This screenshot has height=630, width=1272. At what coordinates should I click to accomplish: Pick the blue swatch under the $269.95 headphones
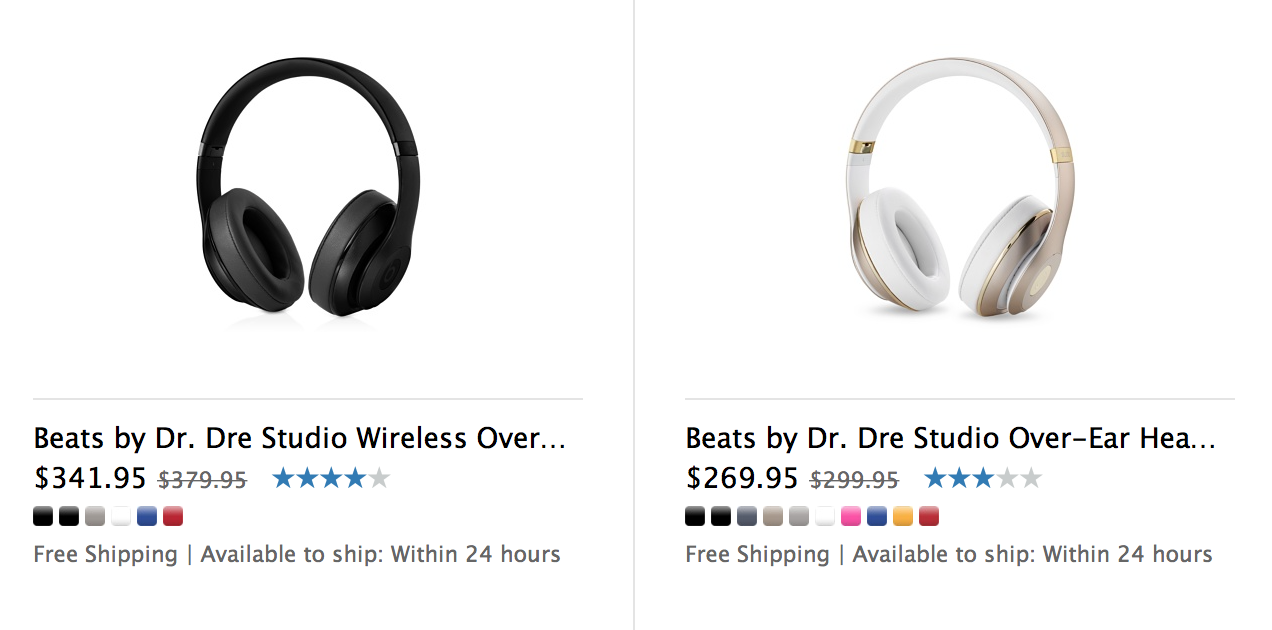pos(877,517)
